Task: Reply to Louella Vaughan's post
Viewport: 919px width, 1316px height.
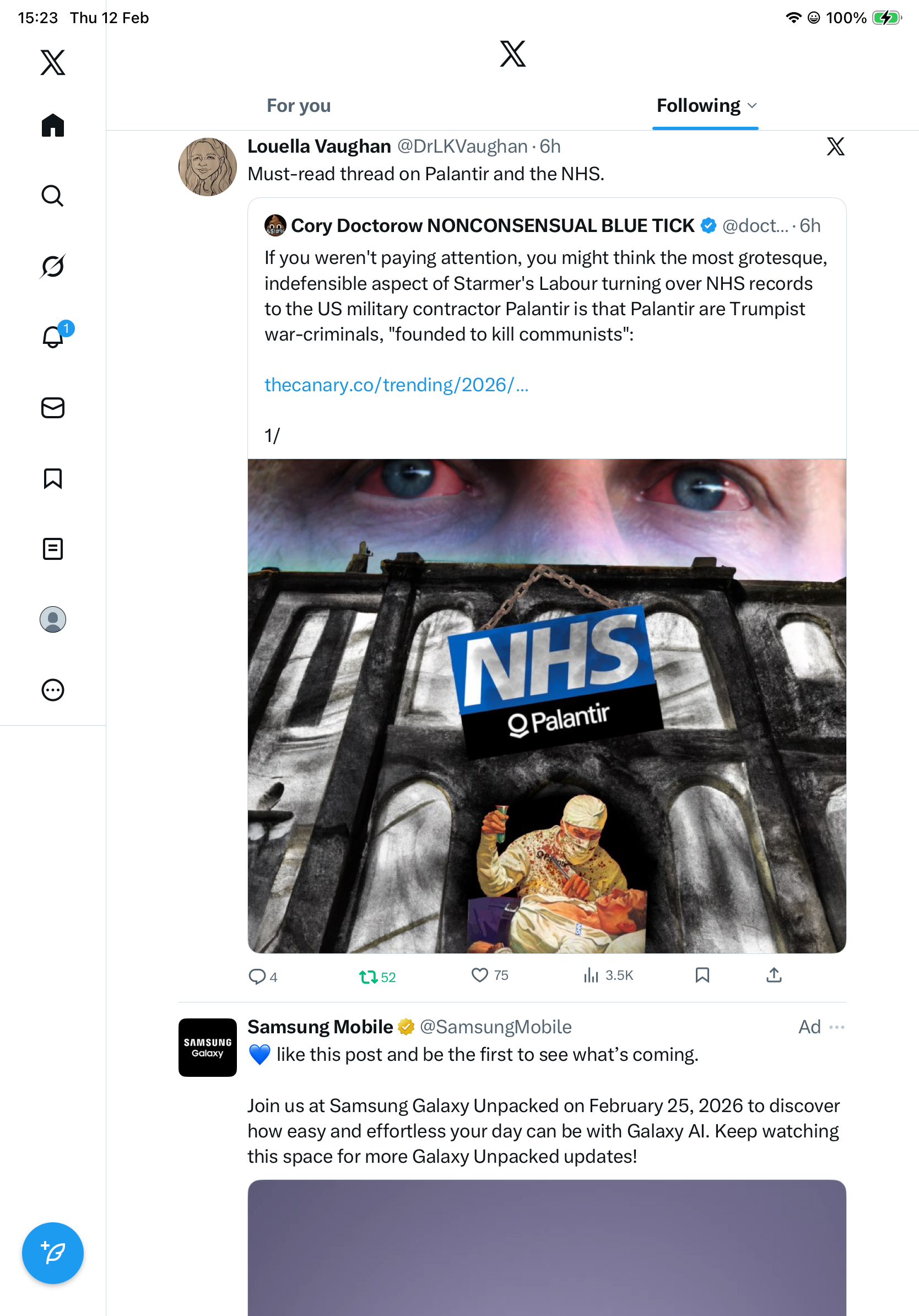Action: (x=257, y=976)
